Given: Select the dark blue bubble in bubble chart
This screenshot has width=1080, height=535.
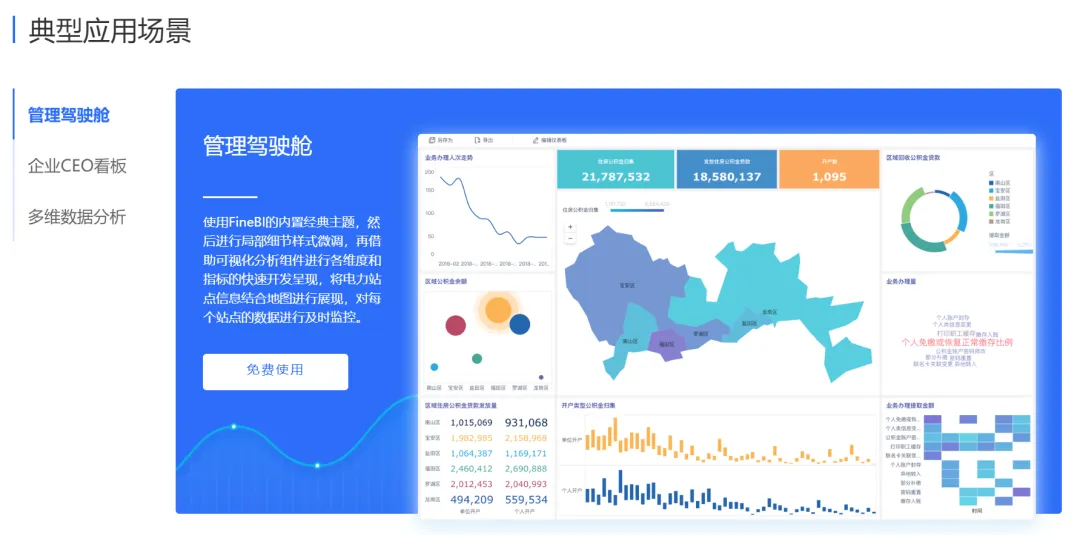Looking at the screenshot, I should click(x=519, y=324).
